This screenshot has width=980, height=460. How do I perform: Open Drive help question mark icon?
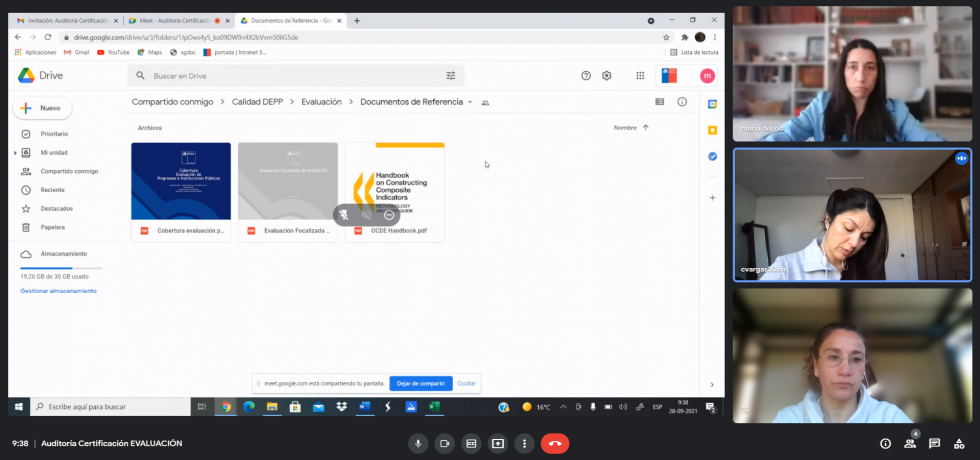point(586,76)
